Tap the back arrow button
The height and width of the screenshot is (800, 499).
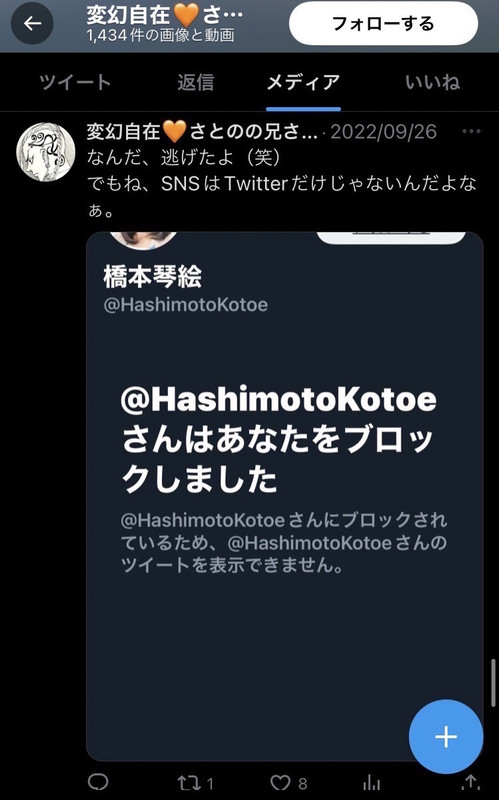point(32,23)
